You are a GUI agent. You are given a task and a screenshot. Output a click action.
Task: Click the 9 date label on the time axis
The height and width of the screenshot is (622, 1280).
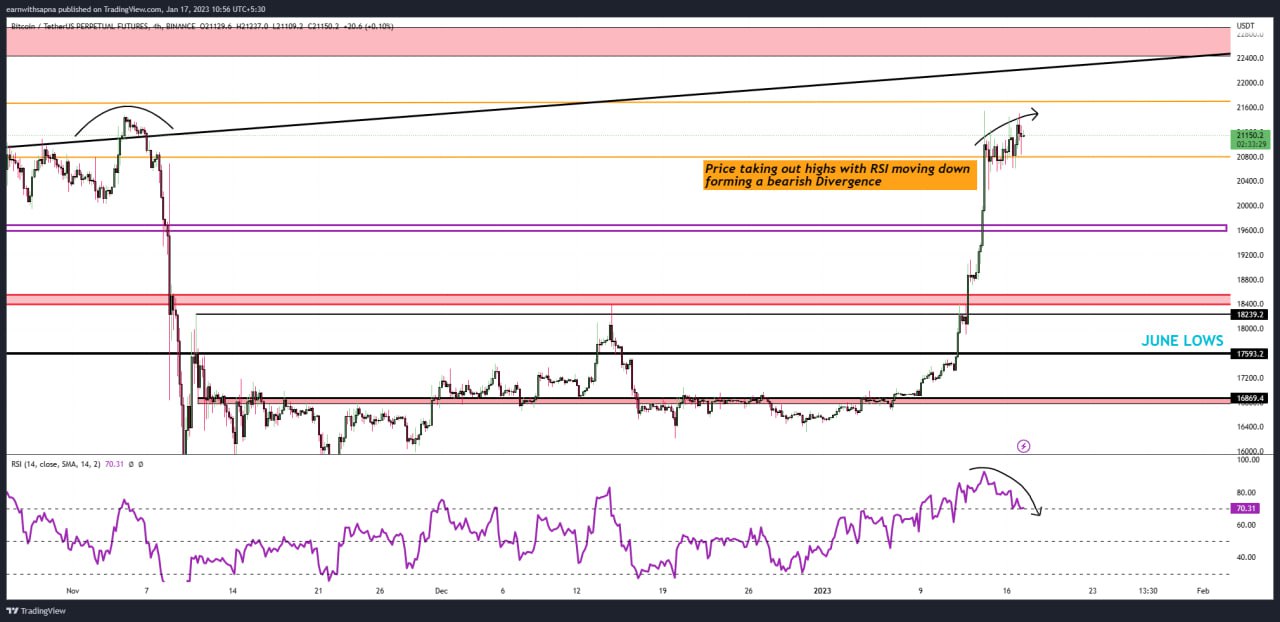[x=923, y=590]
